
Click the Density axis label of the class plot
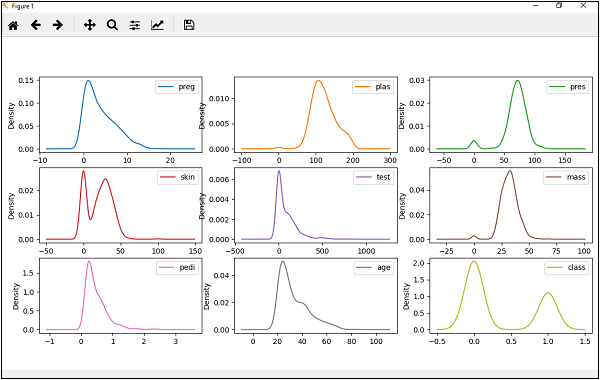pyautogui.click(x=406, y=296)
